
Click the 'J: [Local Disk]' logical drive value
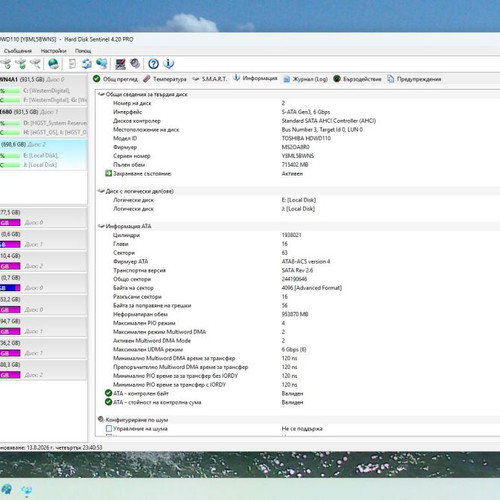[298, 209]
